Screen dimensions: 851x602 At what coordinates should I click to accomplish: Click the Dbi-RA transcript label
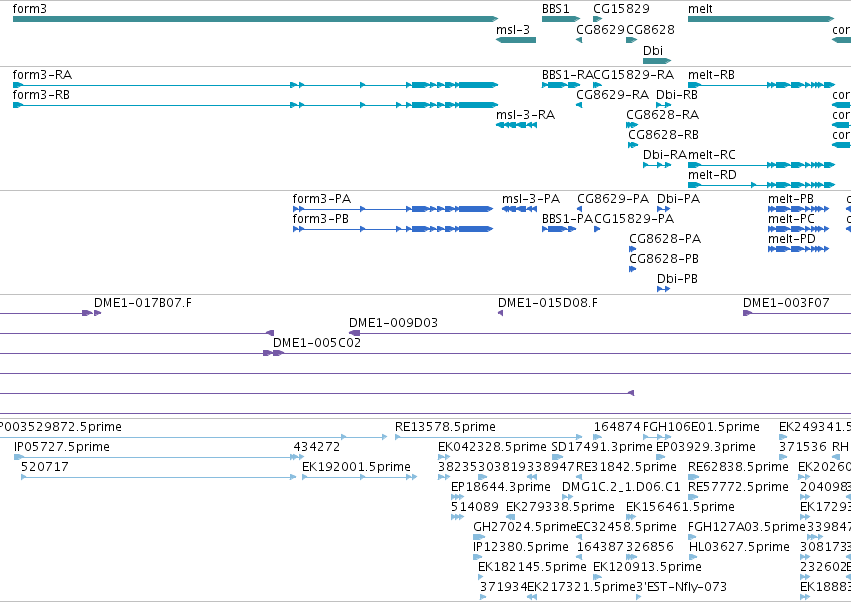pyautogui.click(x=665, y=155)
